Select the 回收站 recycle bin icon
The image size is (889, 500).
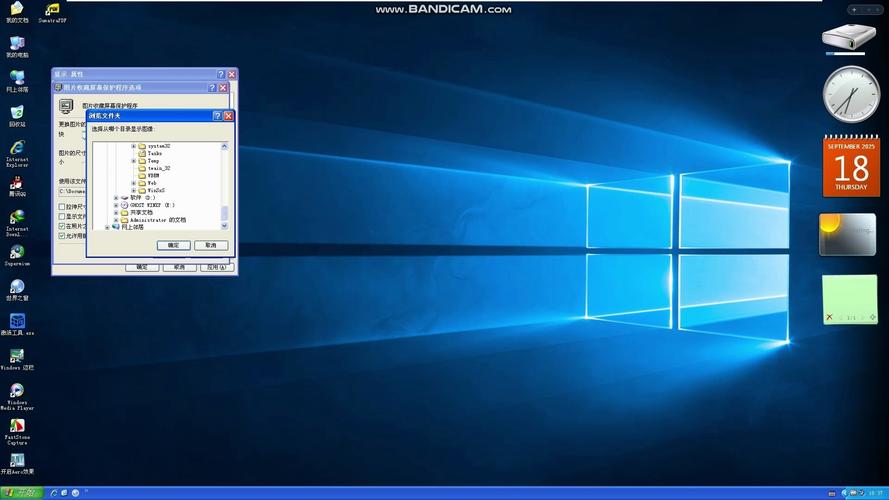pos(16,116)
